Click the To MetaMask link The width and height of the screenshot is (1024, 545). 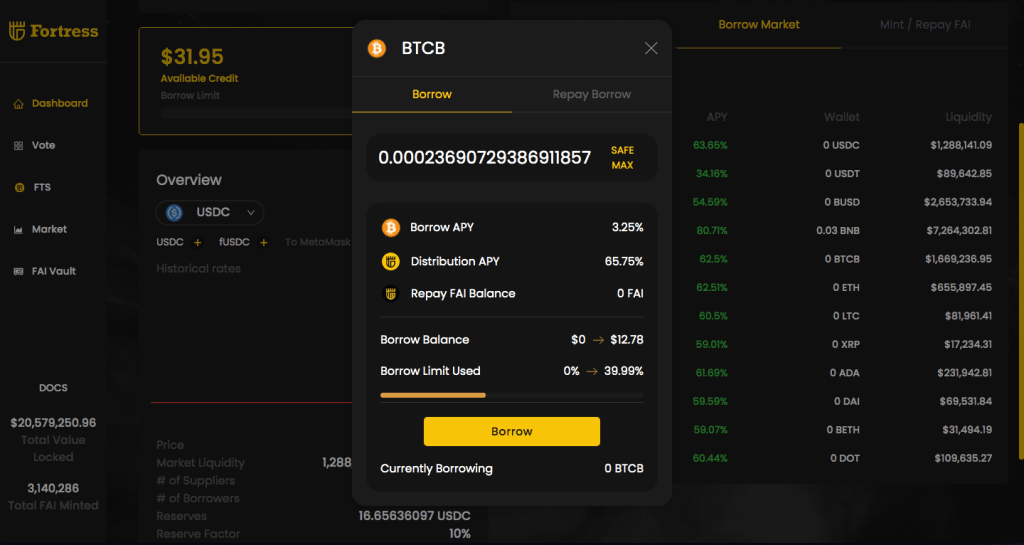click(317, 242)
